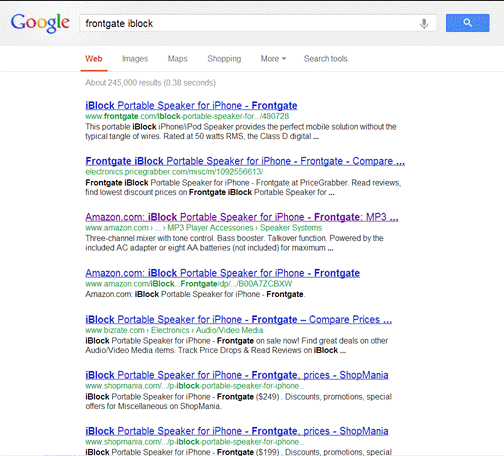This screenshot has width=504, height=456.
Task: Open Amazon.com result with B00A7ZCBXW URL
Action: 222,273
